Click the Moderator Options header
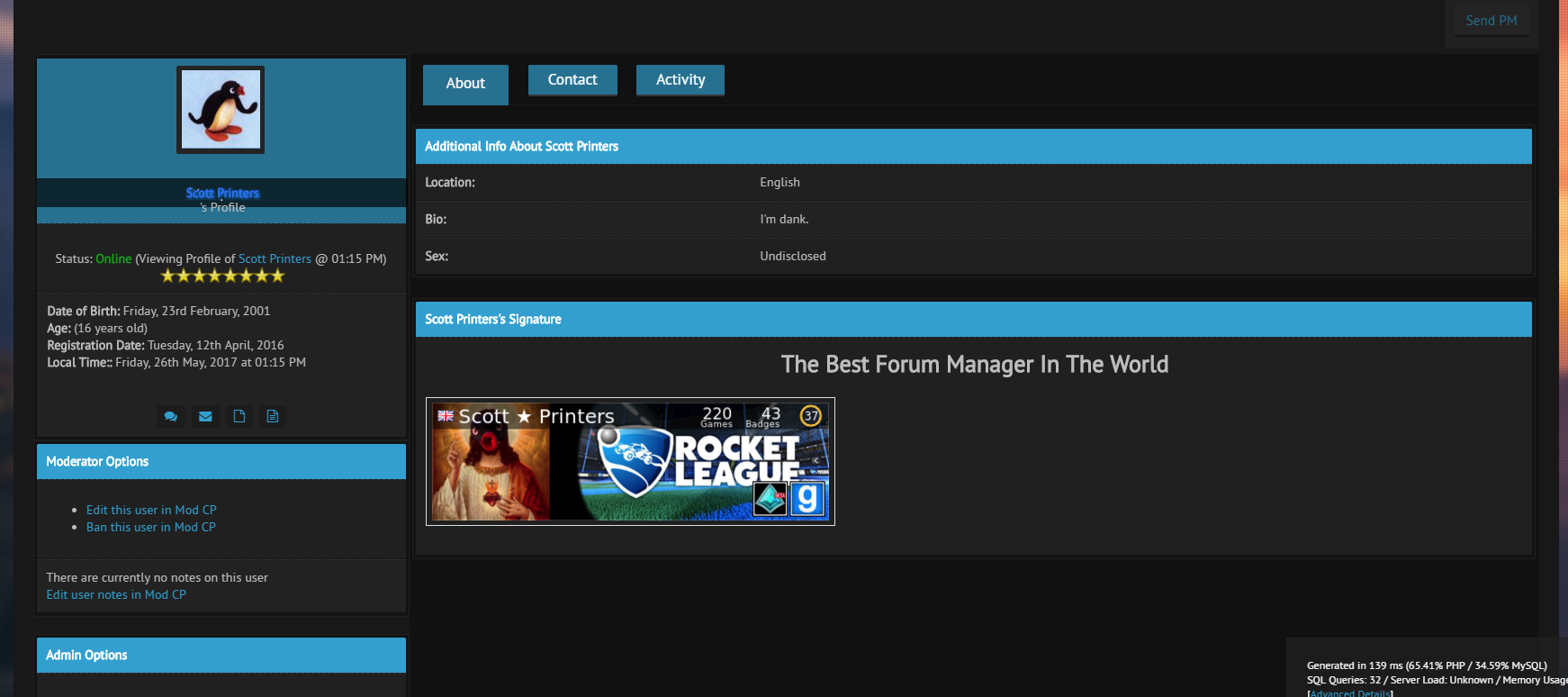The image size is (1568, 697). 221,461
